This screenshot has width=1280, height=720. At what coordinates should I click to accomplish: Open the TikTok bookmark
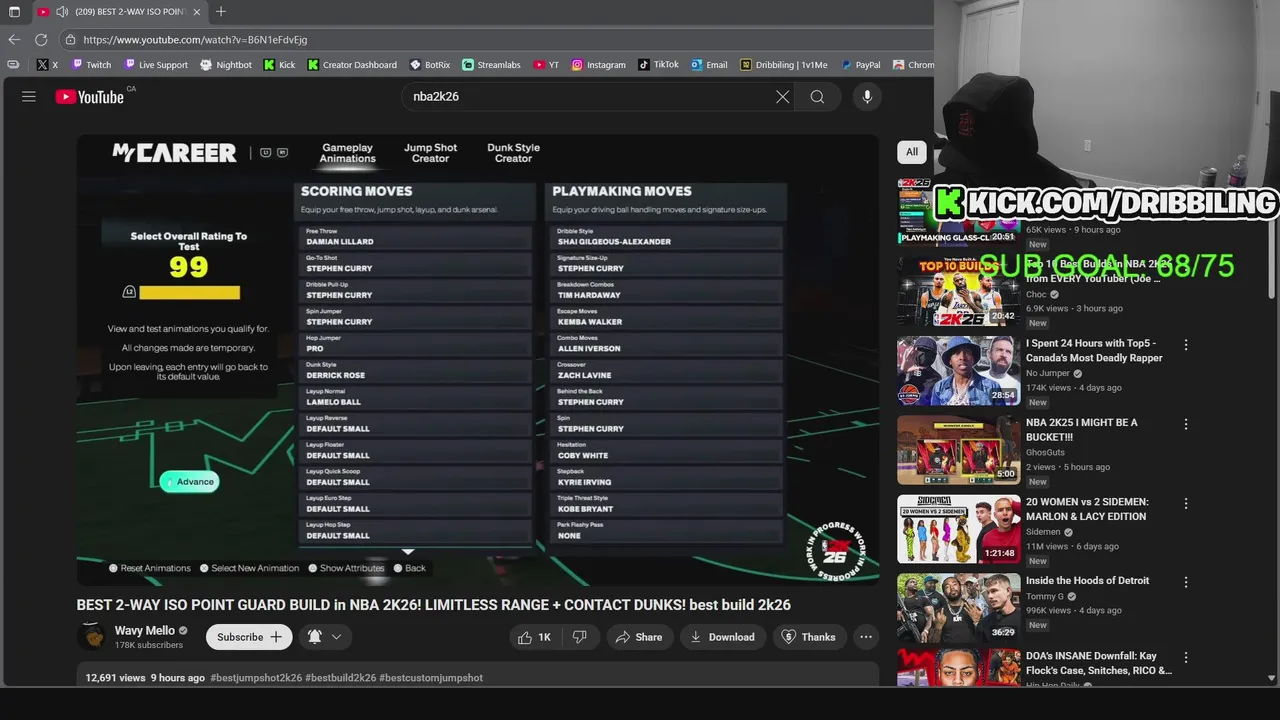coord(659,65)
